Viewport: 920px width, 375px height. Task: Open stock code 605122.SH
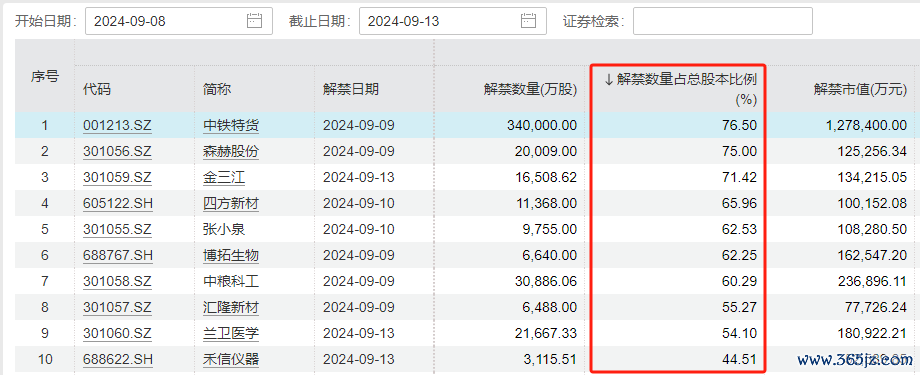117,203
